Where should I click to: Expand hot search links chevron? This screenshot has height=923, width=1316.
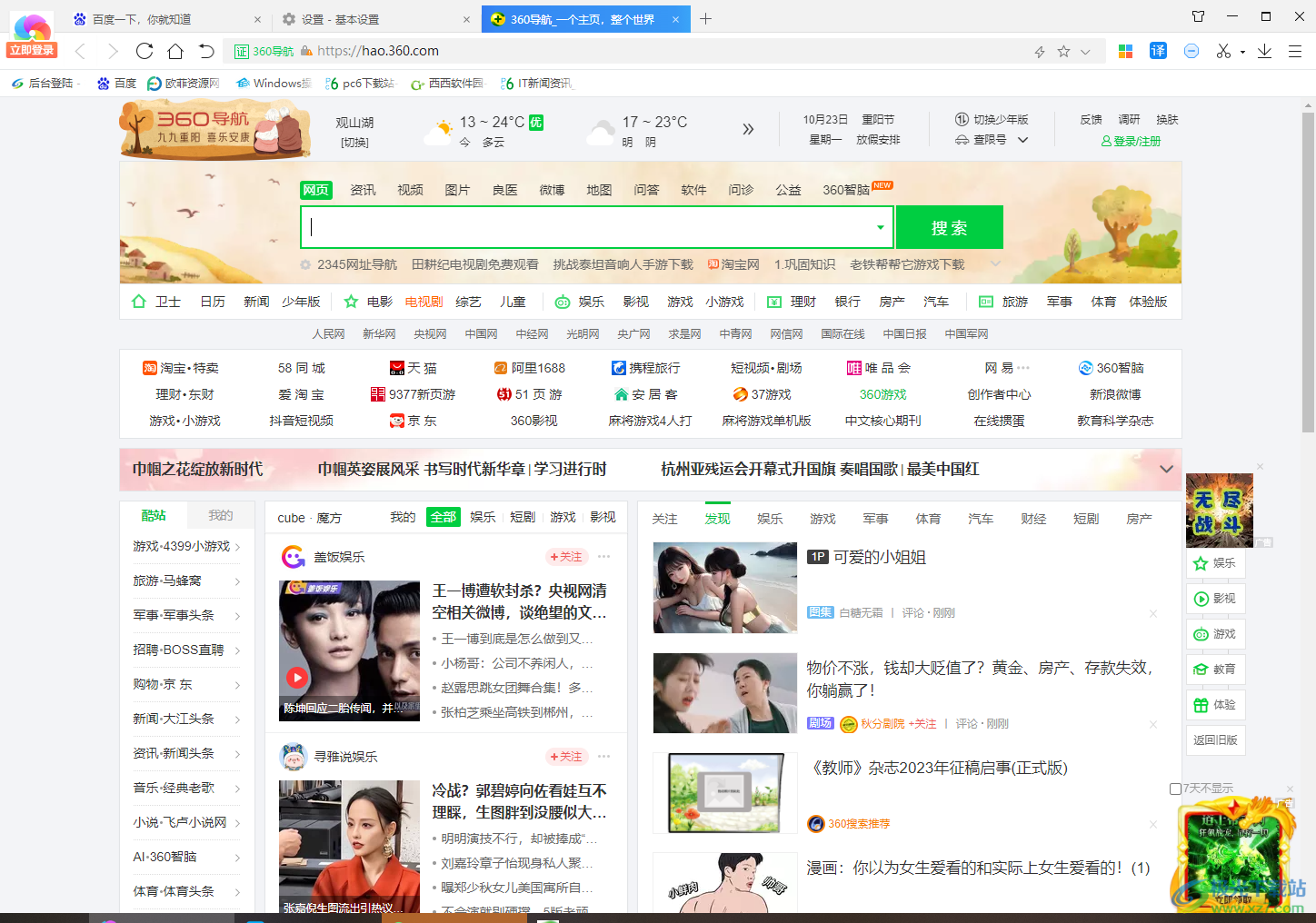pos(995,264)
